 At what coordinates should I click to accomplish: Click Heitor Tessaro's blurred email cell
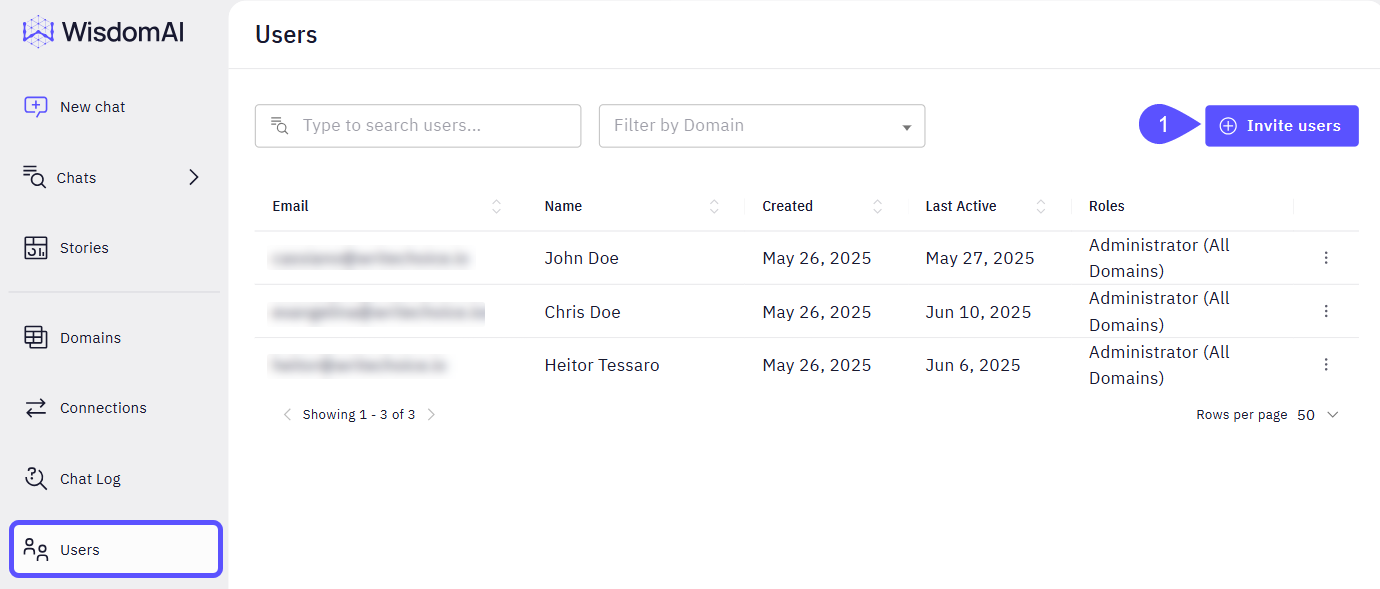(358, 365)
